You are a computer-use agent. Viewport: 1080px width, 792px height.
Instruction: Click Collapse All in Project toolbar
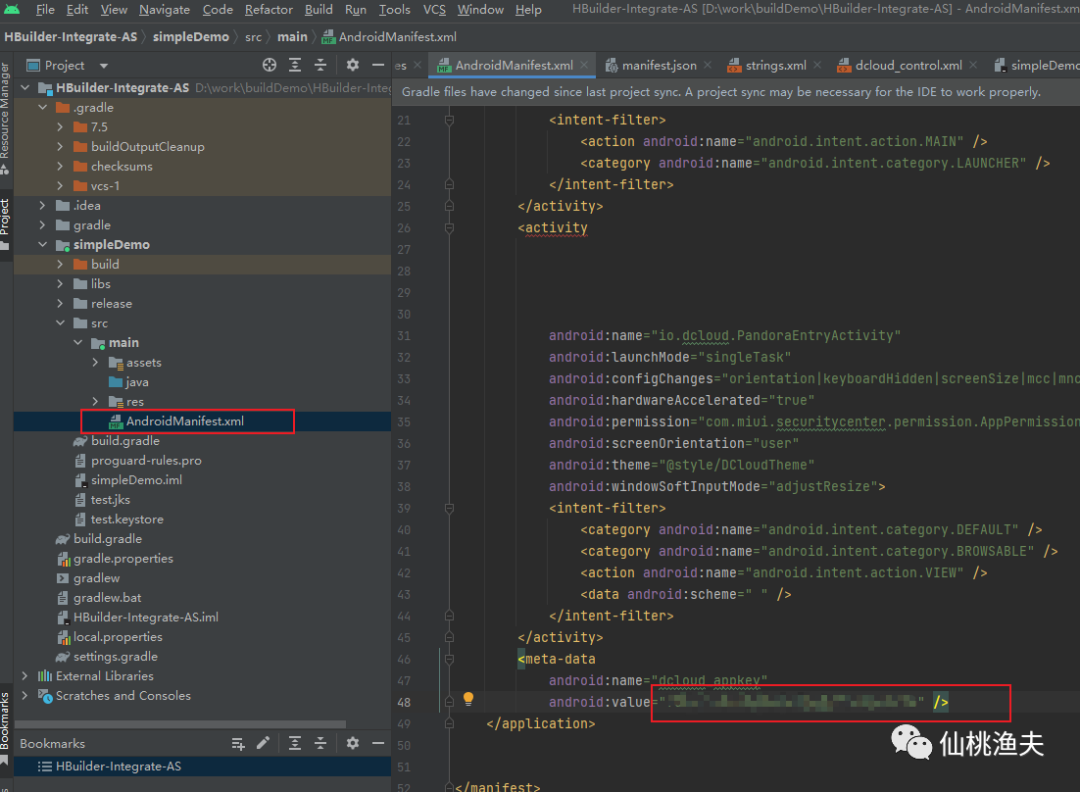[320, 65]
